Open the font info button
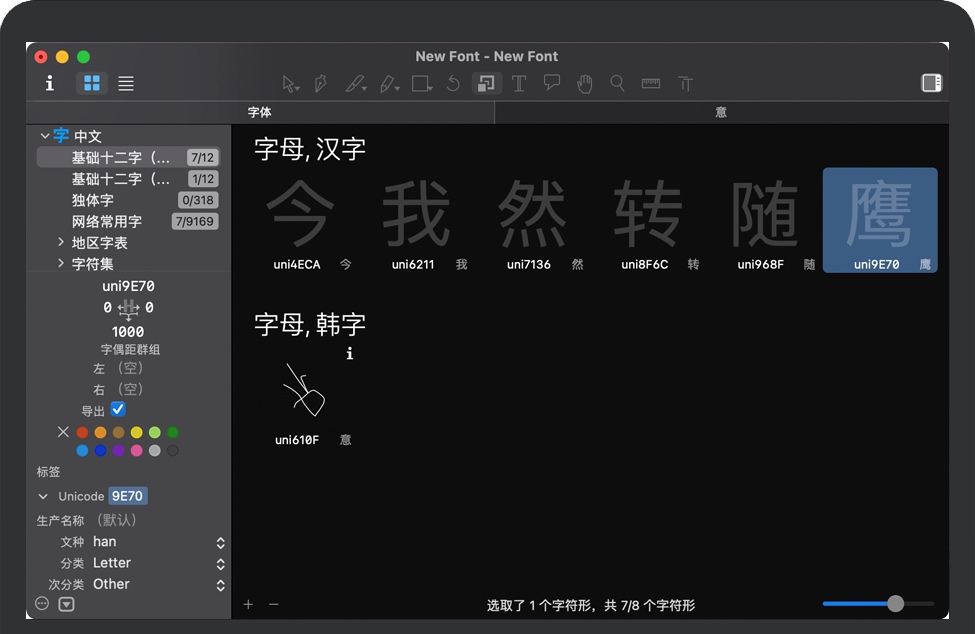The height and width of the screenshot is (634, 975). (x=50, y=84)
